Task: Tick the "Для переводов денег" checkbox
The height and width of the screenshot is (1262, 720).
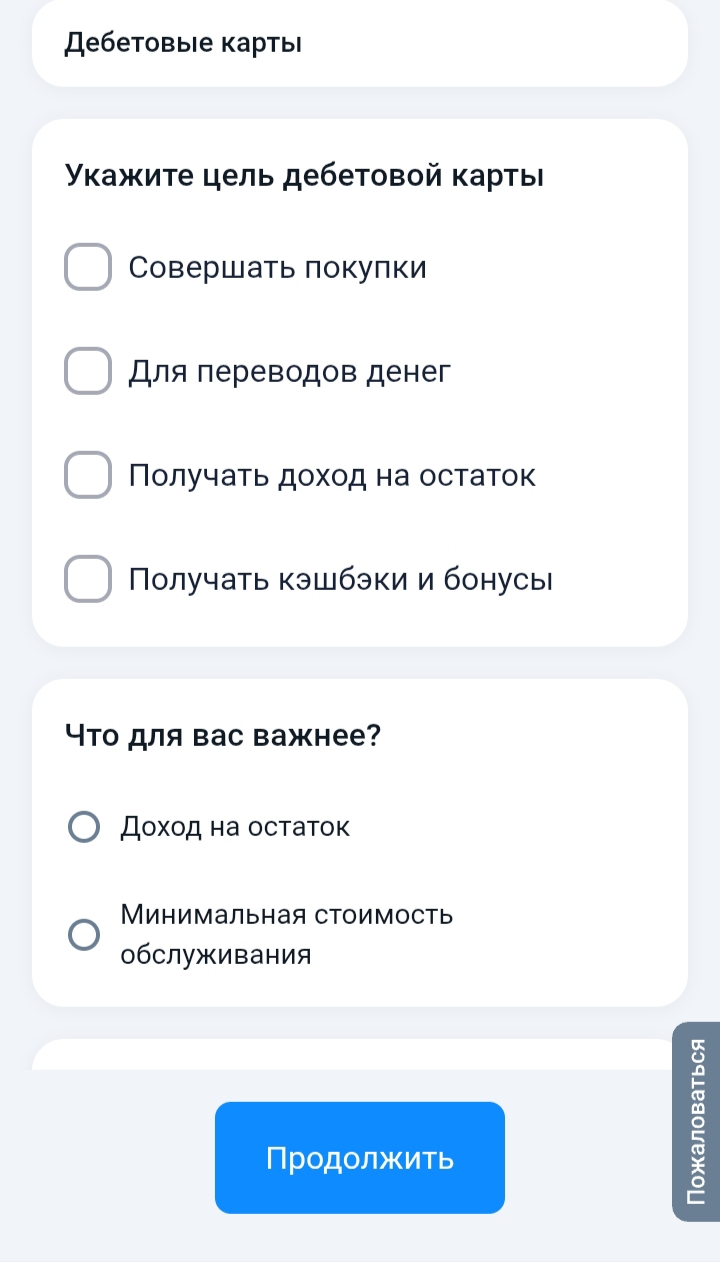Action: point(88,371)
